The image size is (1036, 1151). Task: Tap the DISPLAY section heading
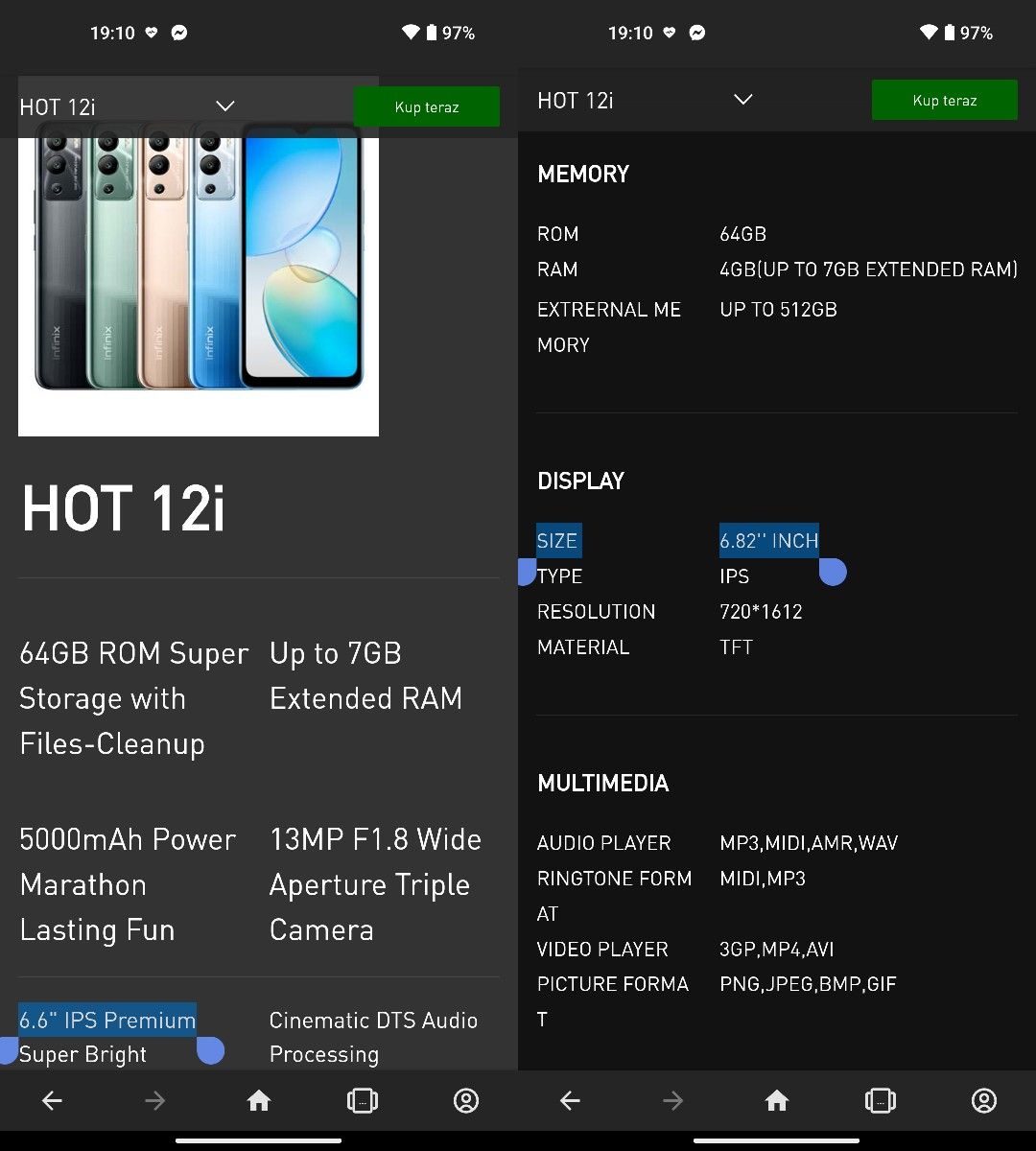tap(580, 481)
